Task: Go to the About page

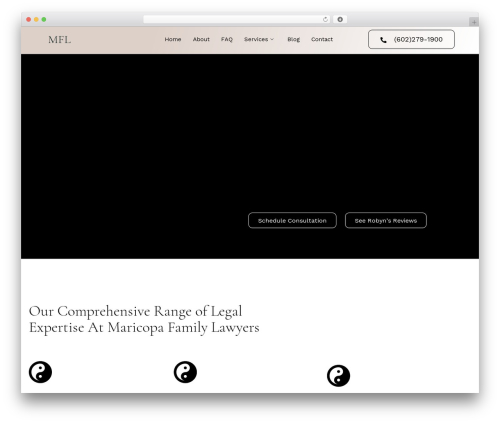Action: 201,39
